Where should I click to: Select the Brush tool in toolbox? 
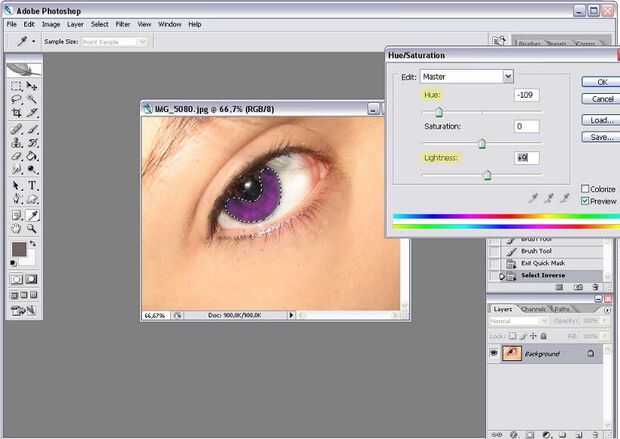coord(32,129)
